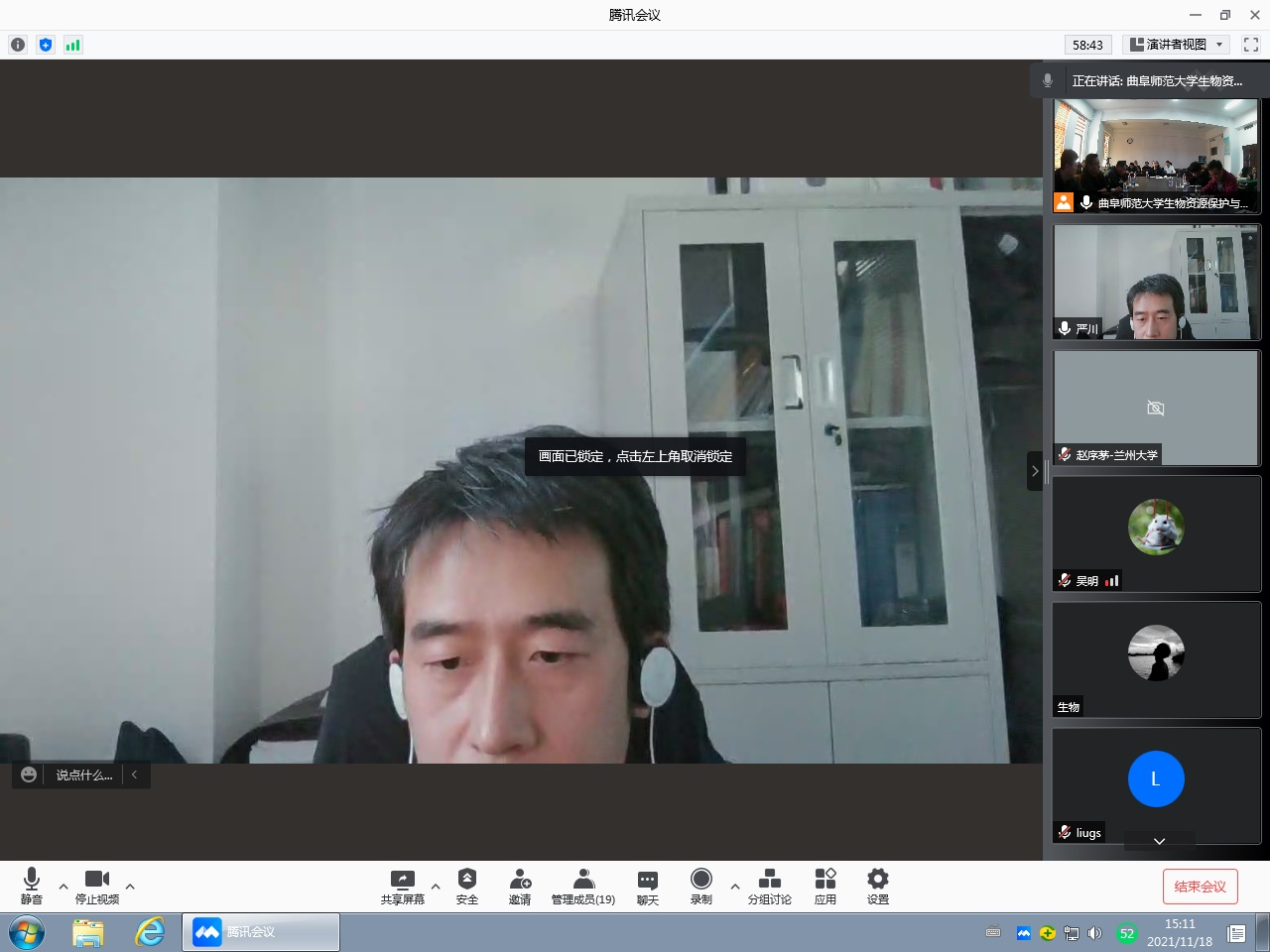1270x952 pixels.
Task: Expand video options arrow beside 停止视频
Action: [130, 887]
